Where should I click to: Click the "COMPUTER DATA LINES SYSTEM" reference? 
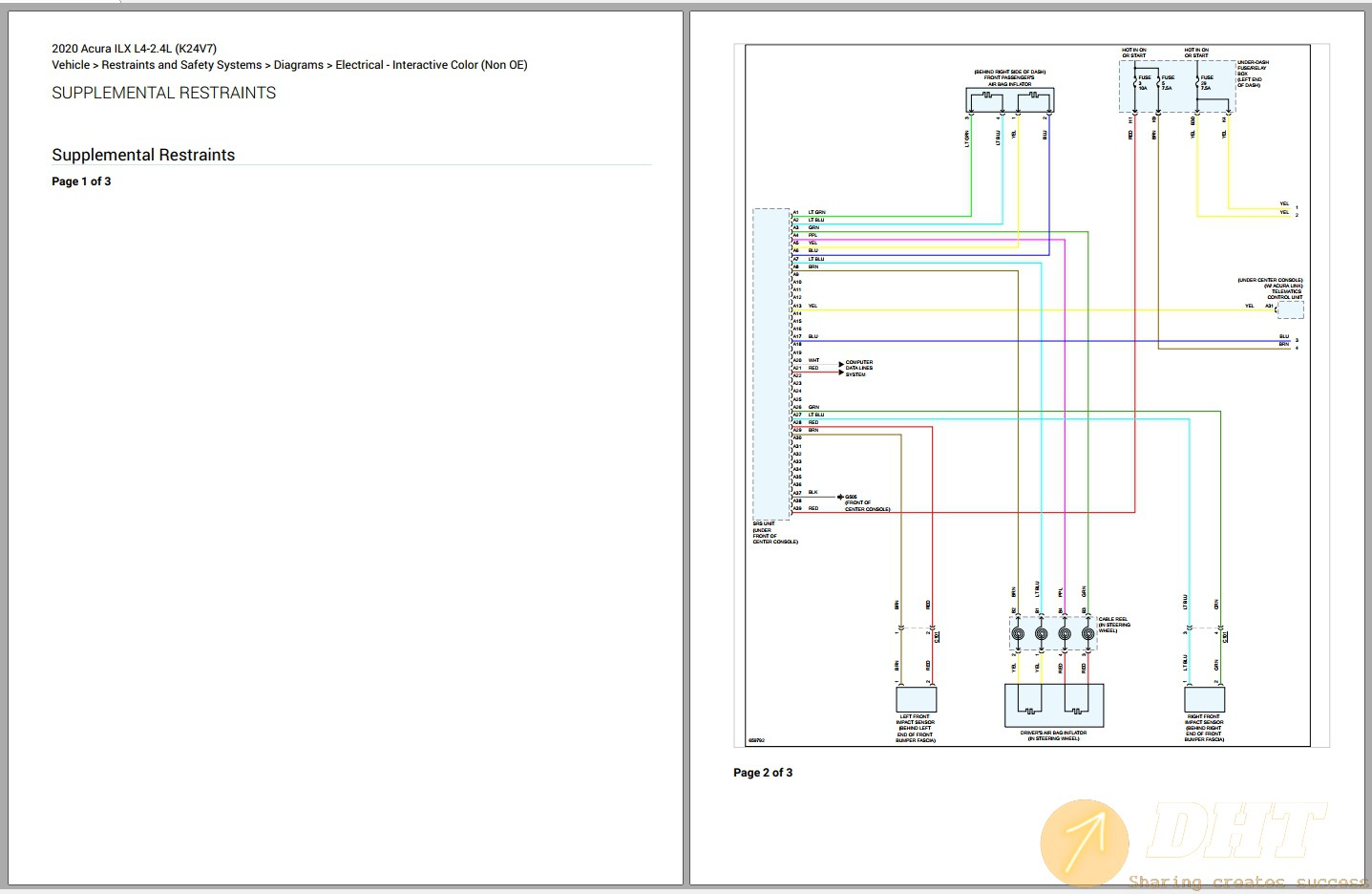point(859,369)
